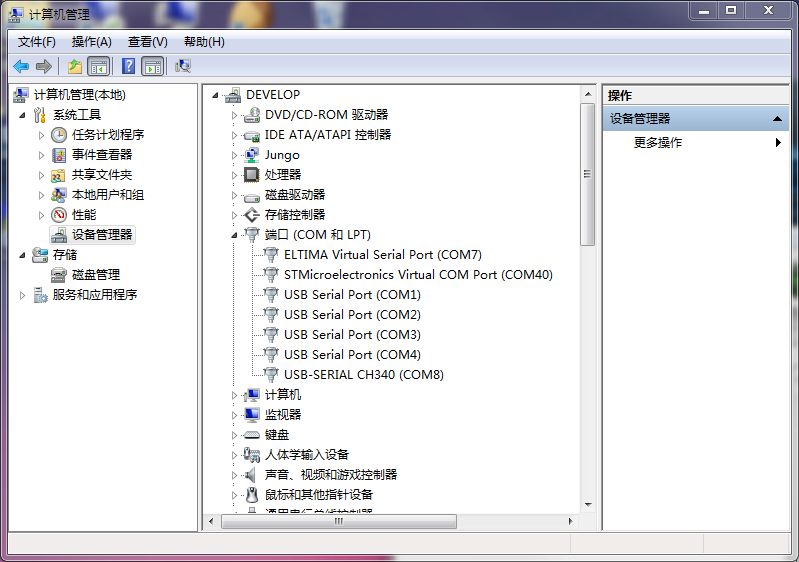Click the Event Viewer icon
This screenshot has height=562, width=799.
tap(59, 155)
